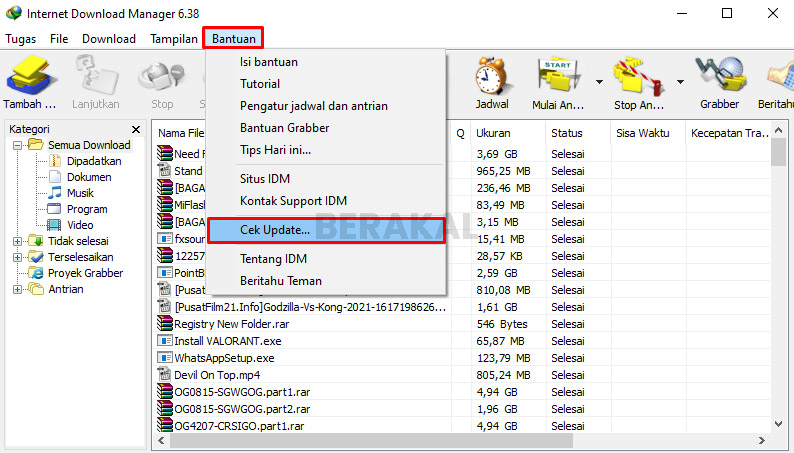This screenshot has height=453, width=794.
Task: Select the Antrian category
Action: click(x=66, y=290)
